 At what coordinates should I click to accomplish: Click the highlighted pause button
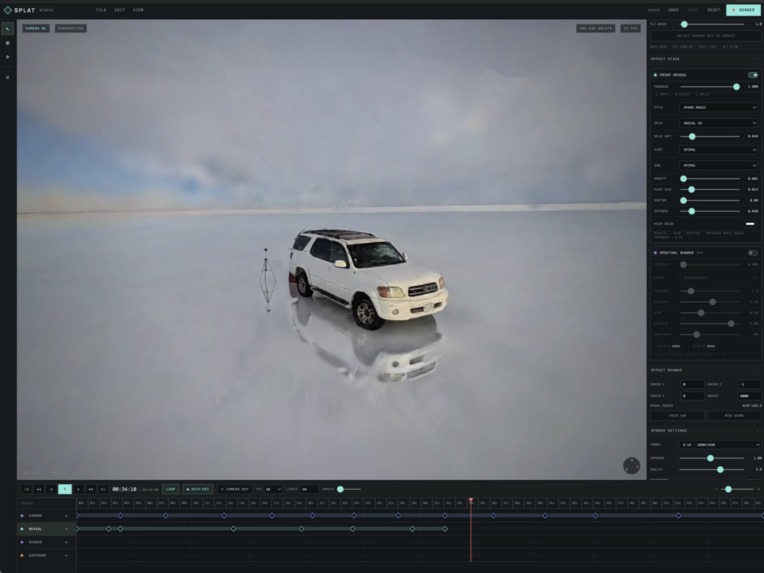click(x=65, y=489)
